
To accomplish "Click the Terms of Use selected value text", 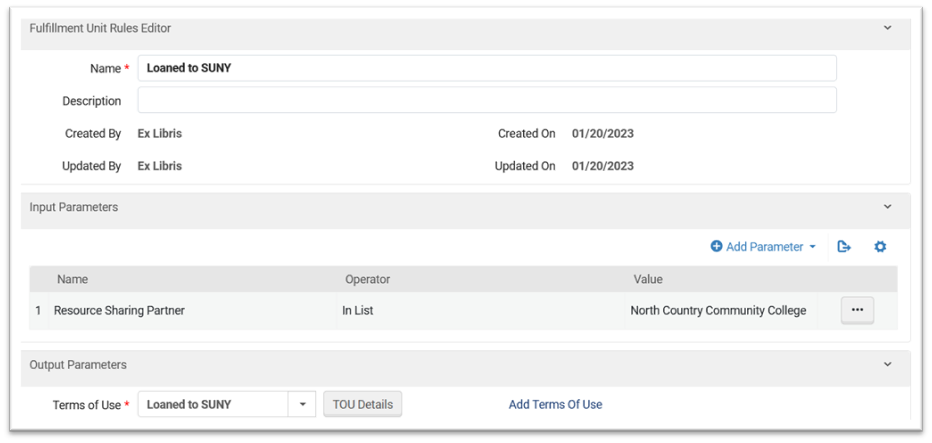I will (x=189, y=404).
